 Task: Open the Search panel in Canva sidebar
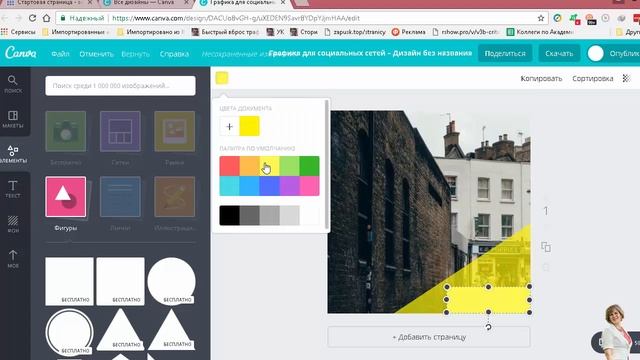pos(13,84)
